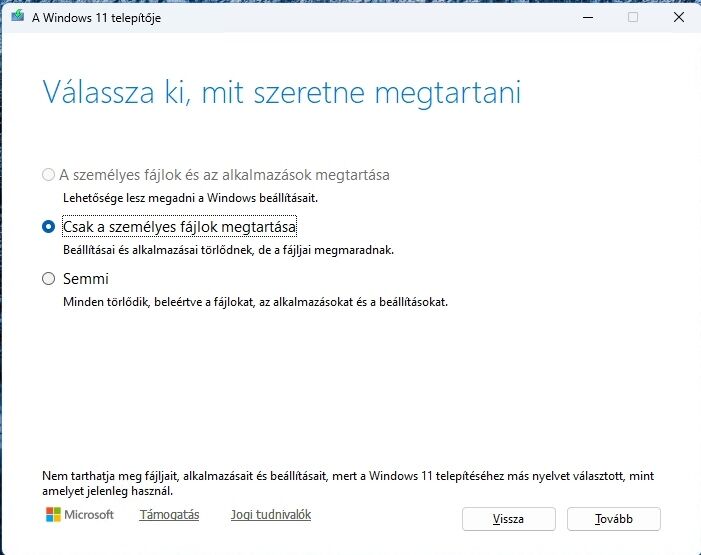The image size is (701, 555).
Task: Click the Windows 11 setup title bar icon
Action: coord(17,17)
